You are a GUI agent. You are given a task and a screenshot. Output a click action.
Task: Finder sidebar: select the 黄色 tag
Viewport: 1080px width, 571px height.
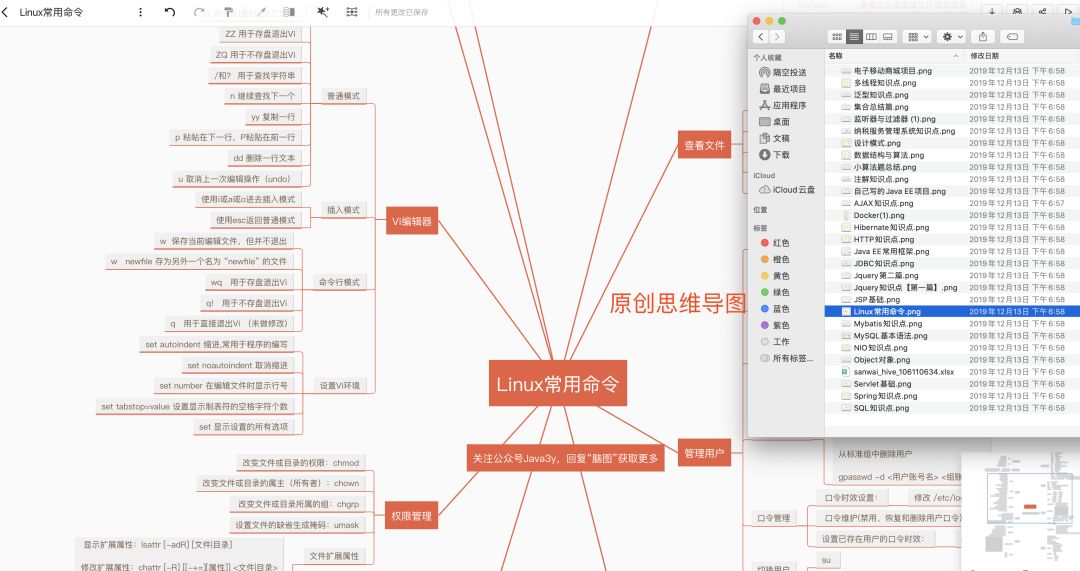tap(775, 276)
